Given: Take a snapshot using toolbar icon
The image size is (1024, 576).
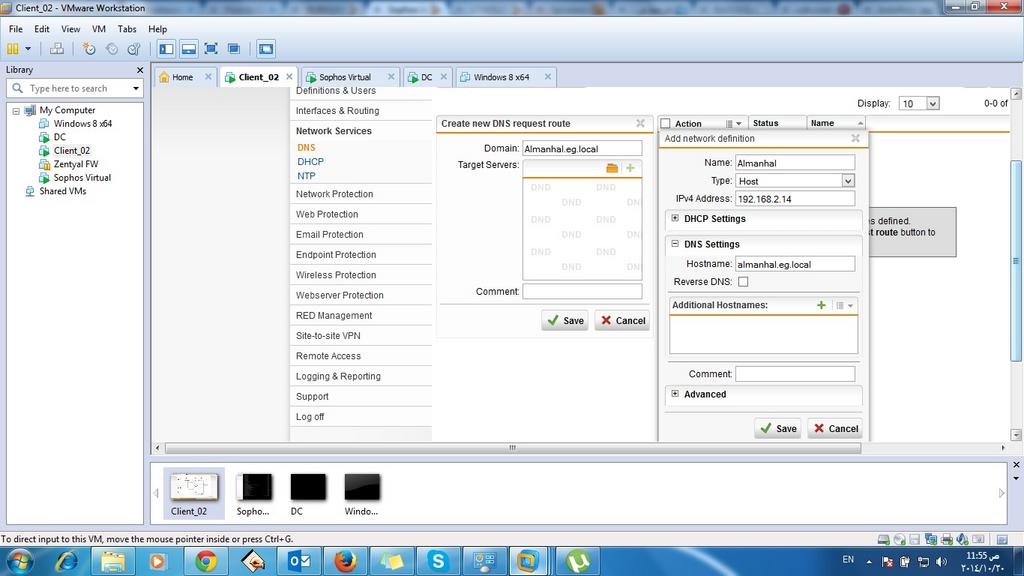Looking at the screenshot, I should 89,49.
